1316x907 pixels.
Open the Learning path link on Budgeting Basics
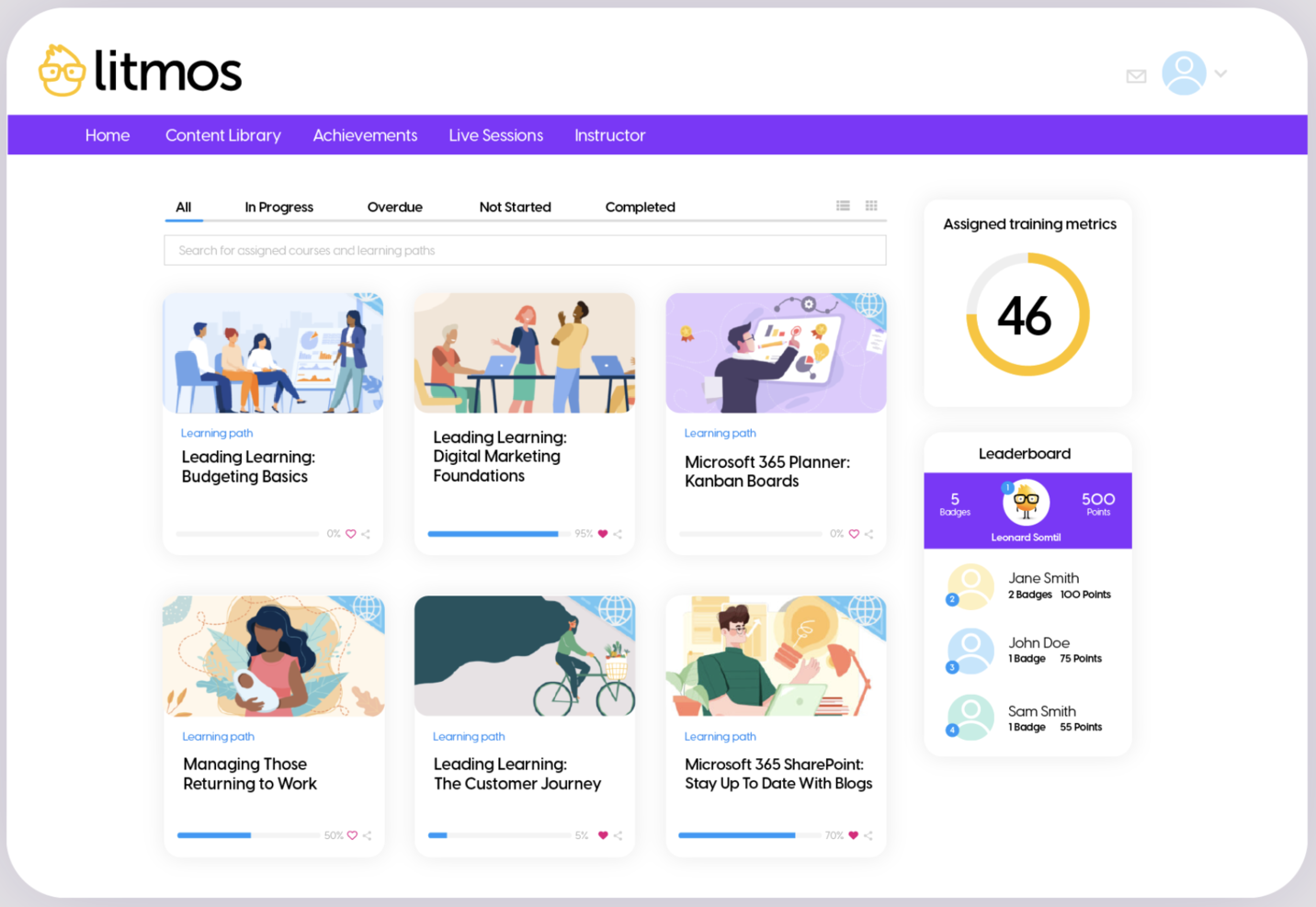point(217,433)
